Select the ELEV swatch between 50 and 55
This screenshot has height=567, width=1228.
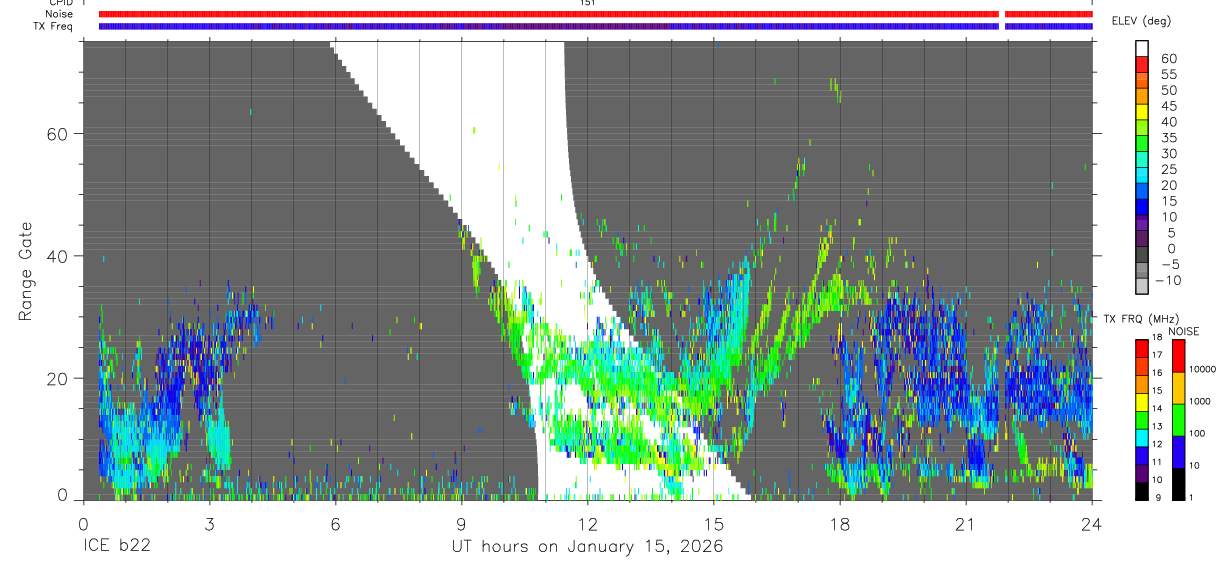pos(1142,82)
